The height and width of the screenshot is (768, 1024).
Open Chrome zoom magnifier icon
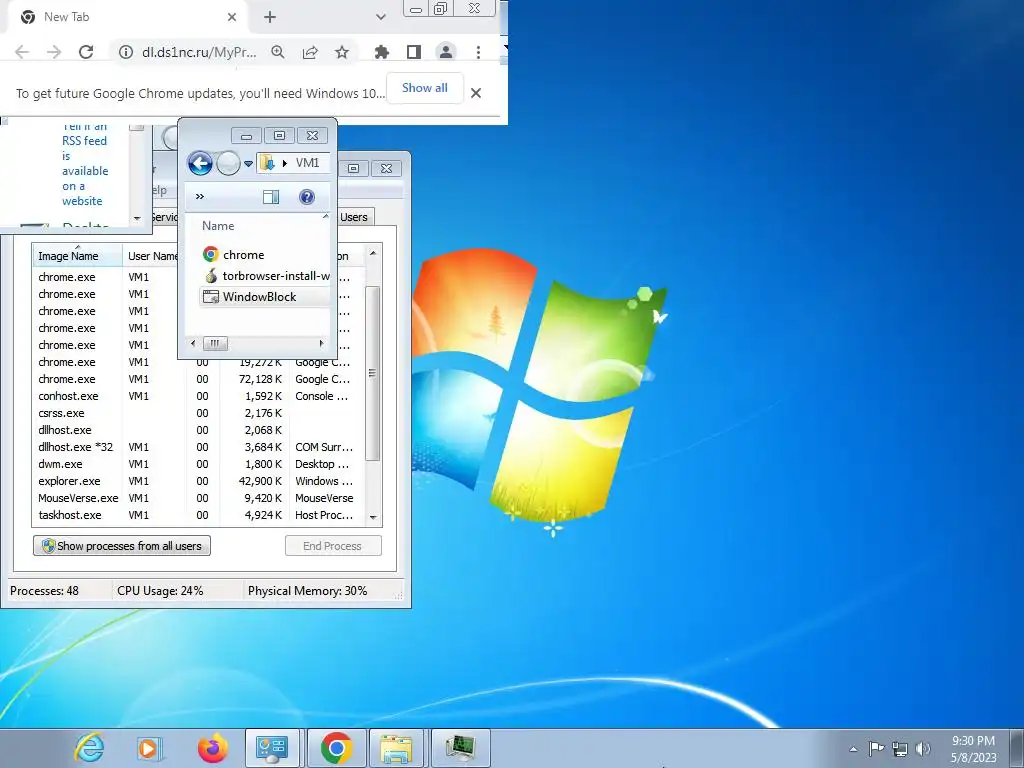pyautogui.click(x=278, y=52)
